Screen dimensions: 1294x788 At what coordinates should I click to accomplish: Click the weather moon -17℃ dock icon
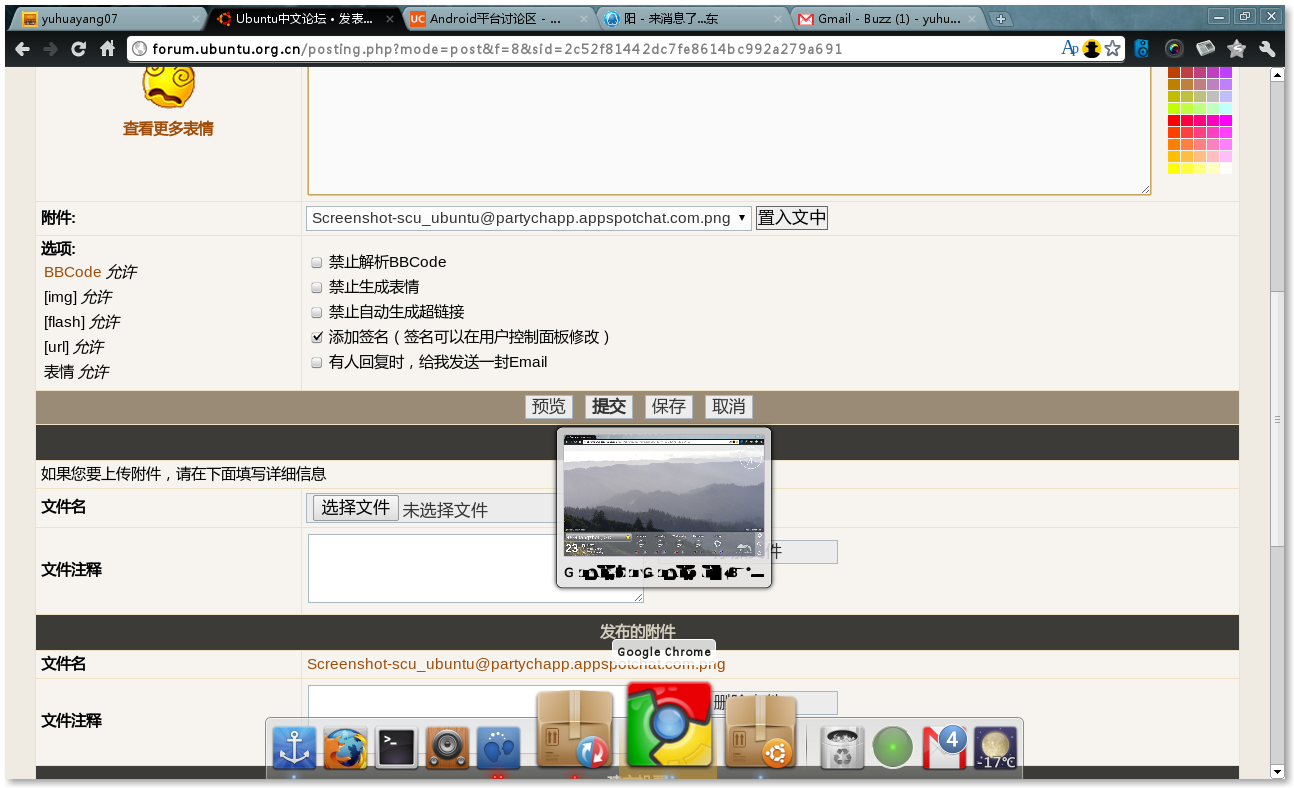click(995, 748)
